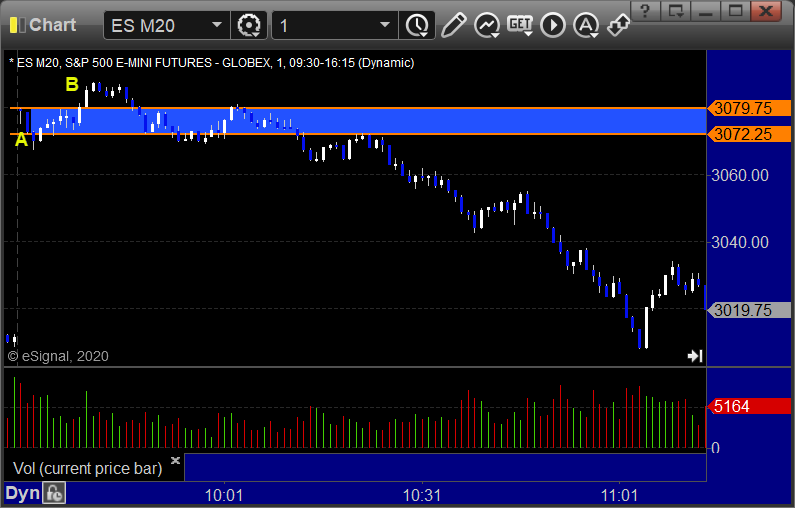The height and width of the screenshot is (508, 795).
Task: Click the orange 3079.75 price tag
Action: 749,108
